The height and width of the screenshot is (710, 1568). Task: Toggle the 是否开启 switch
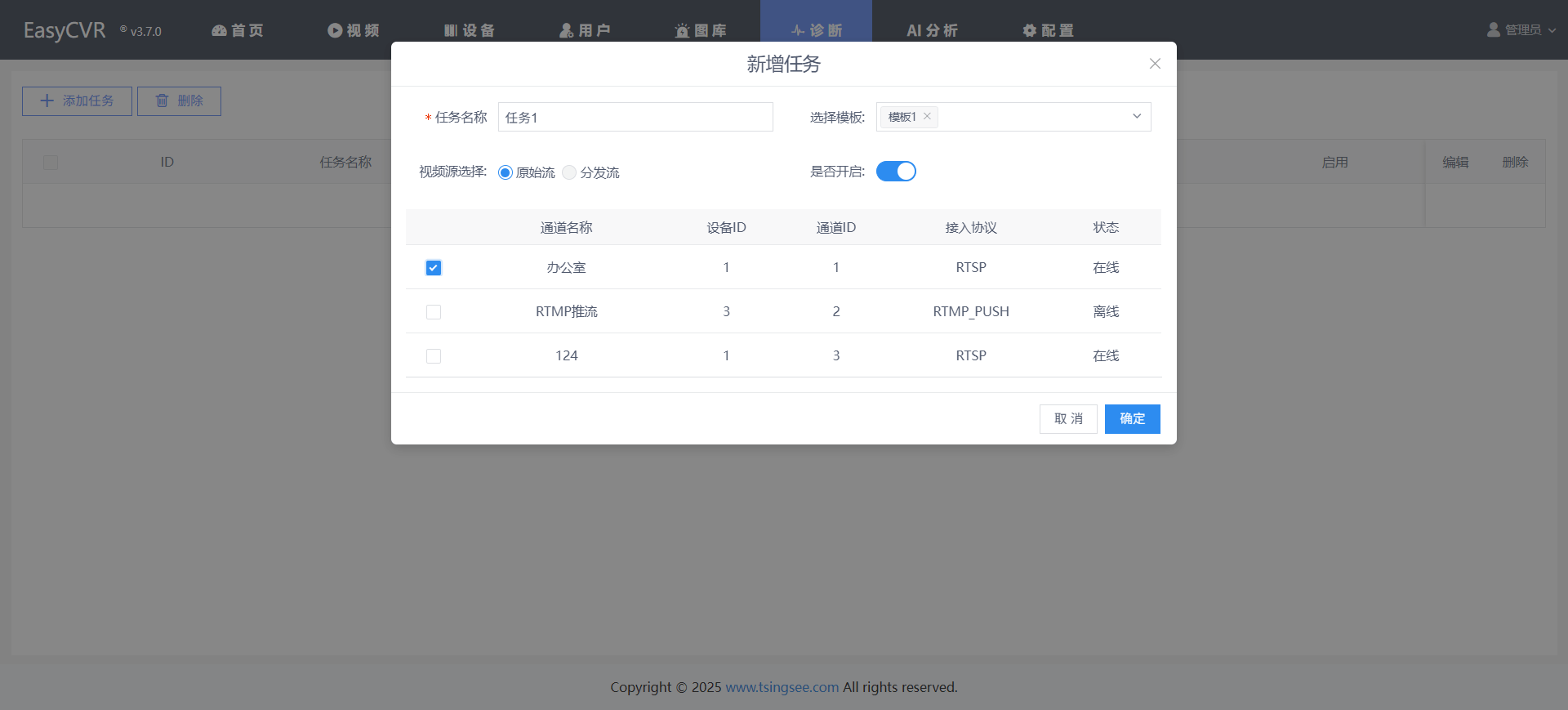[896, 172]
